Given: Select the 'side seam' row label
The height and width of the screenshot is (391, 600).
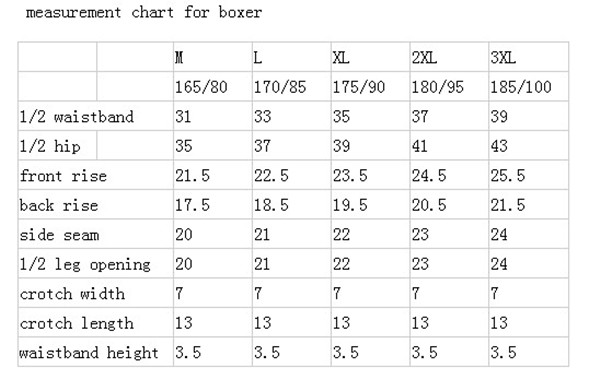Looking at the screenshot, I should [59, 235].
